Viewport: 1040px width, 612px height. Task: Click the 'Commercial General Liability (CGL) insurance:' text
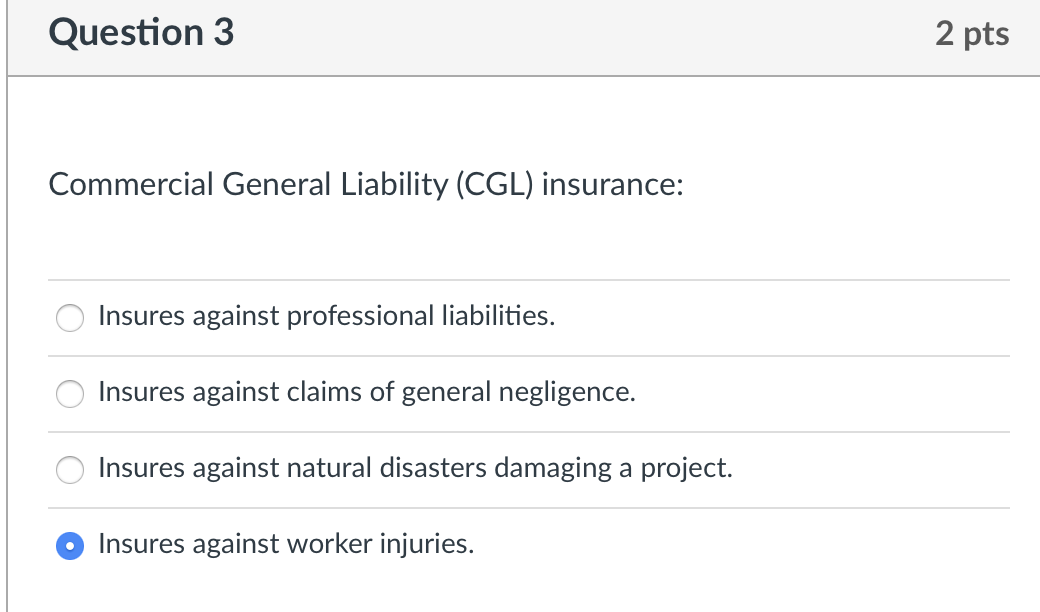(366, 184)
